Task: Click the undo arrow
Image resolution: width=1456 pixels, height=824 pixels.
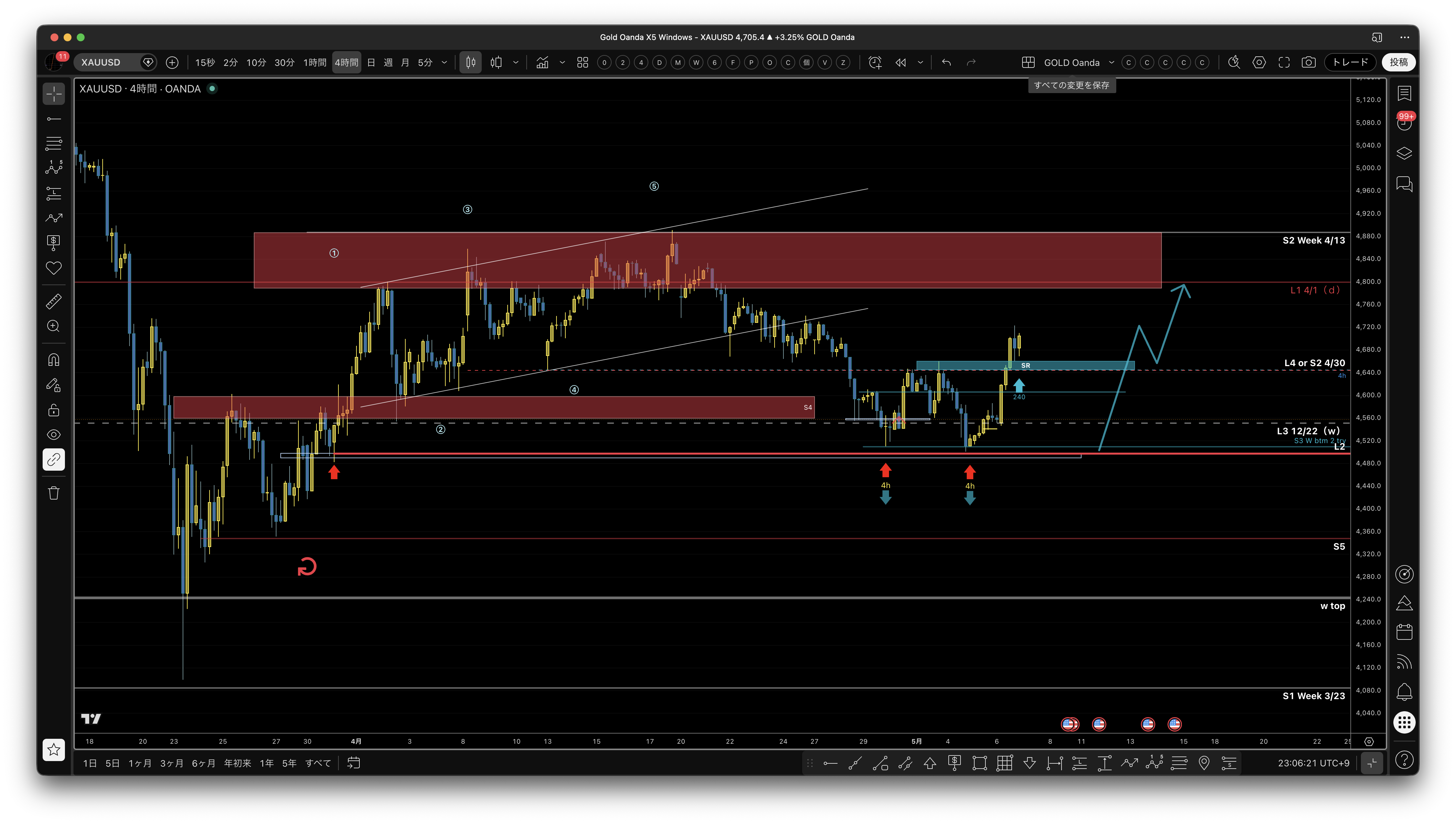Action: tap(946, 62)
